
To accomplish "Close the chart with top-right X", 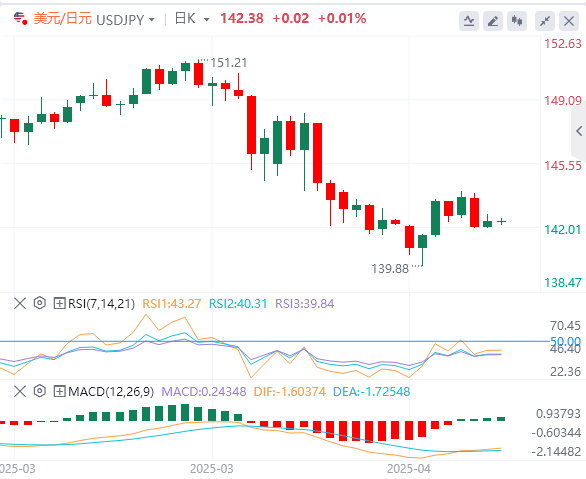I will coord(569,21).
